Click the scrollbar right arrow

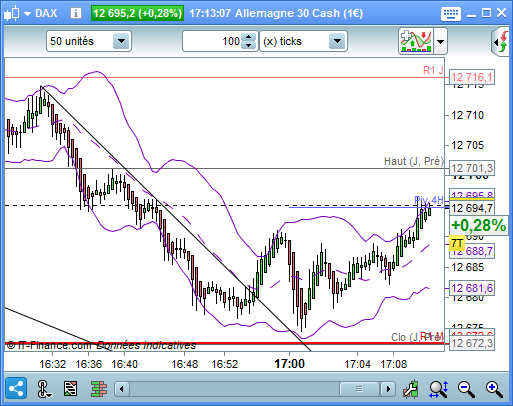click(x=388, y=389)
